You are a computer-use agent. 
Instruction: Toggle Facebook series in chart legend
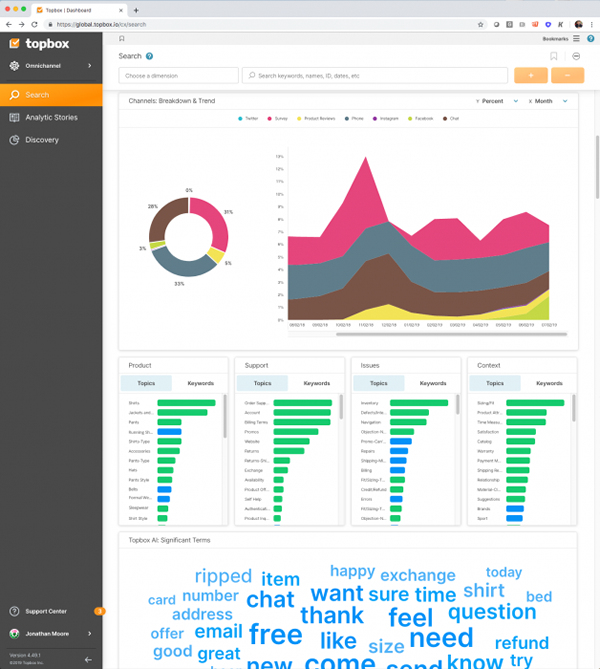click(x=422, y=118)
